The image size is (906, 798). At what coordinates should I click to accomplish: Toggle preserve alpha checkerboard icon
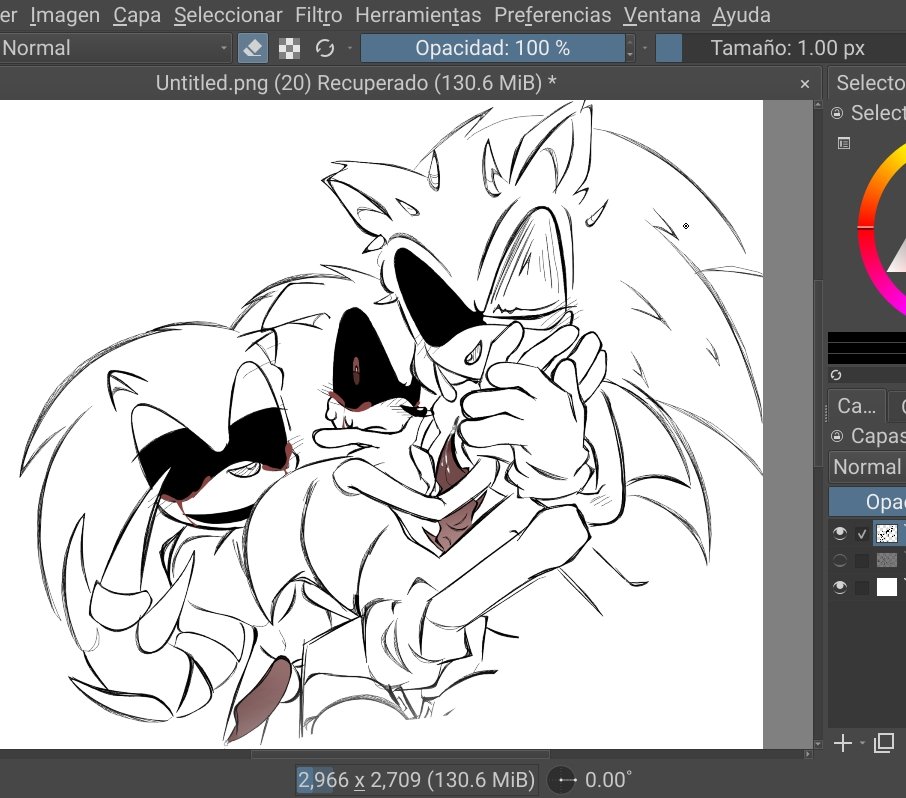coord(289,49)
